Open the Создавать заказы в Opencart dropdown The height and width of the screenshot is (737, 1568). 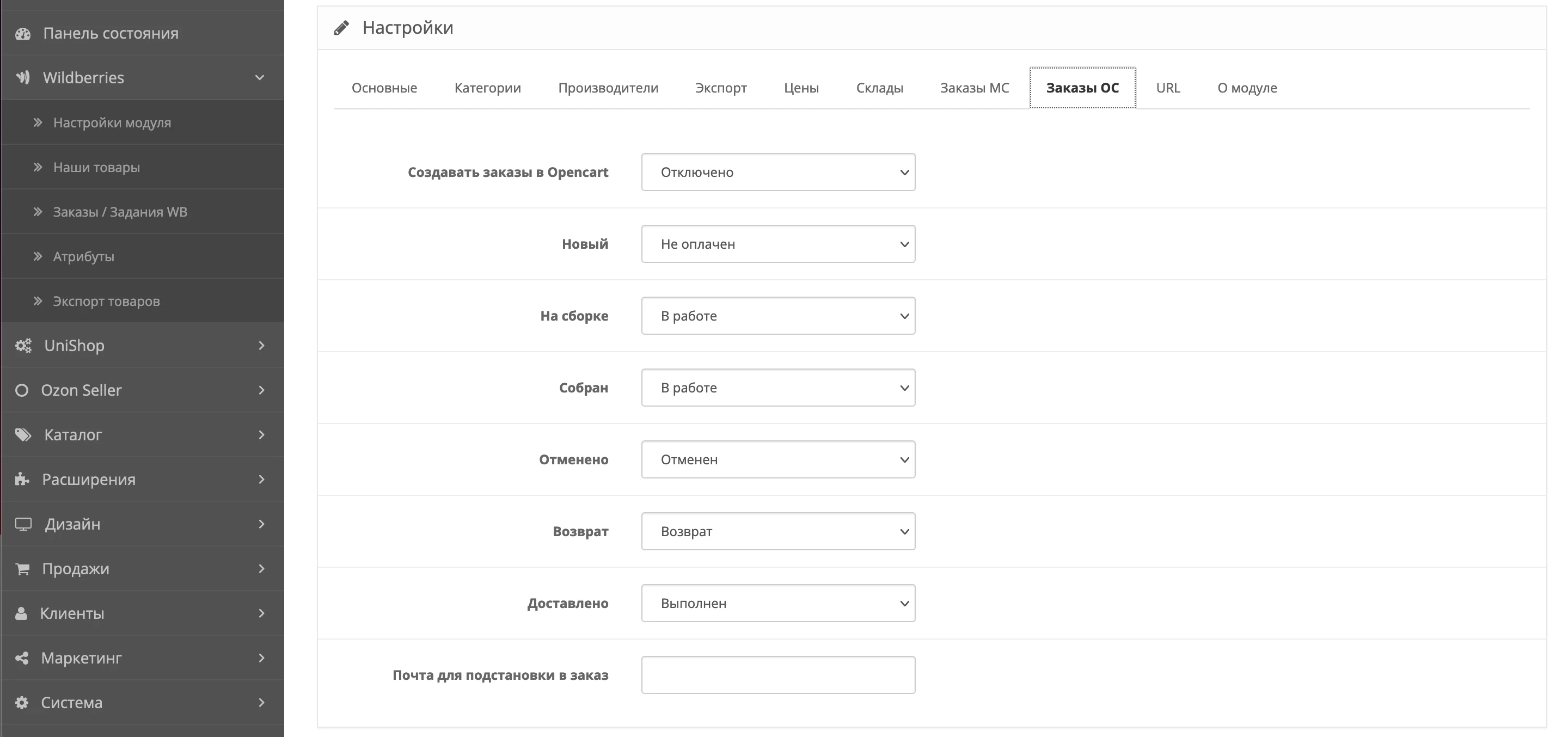click(778, 172)
